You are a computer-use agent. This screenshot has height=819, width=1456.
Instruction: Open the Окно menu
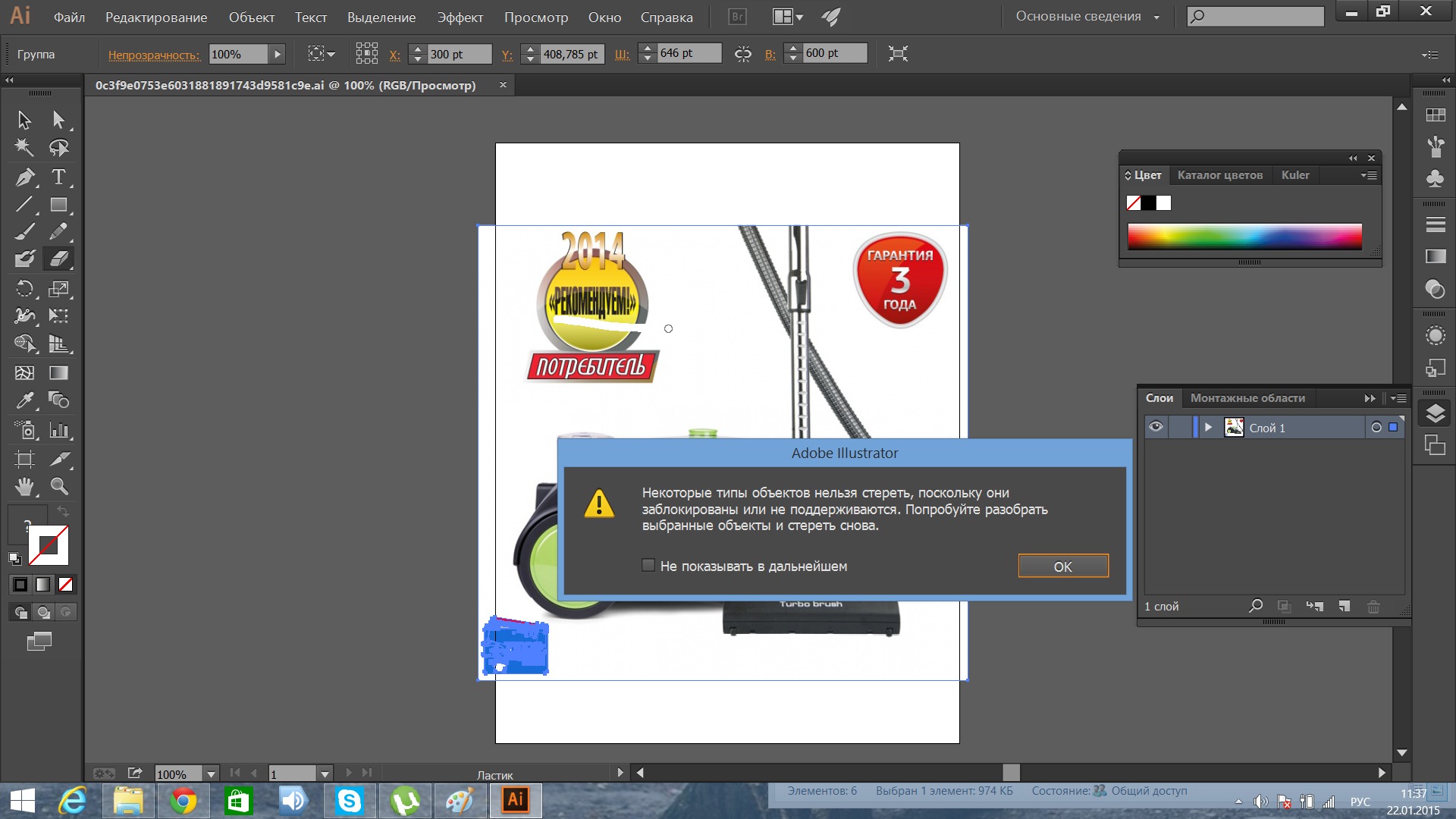click(x=604, y=17)
